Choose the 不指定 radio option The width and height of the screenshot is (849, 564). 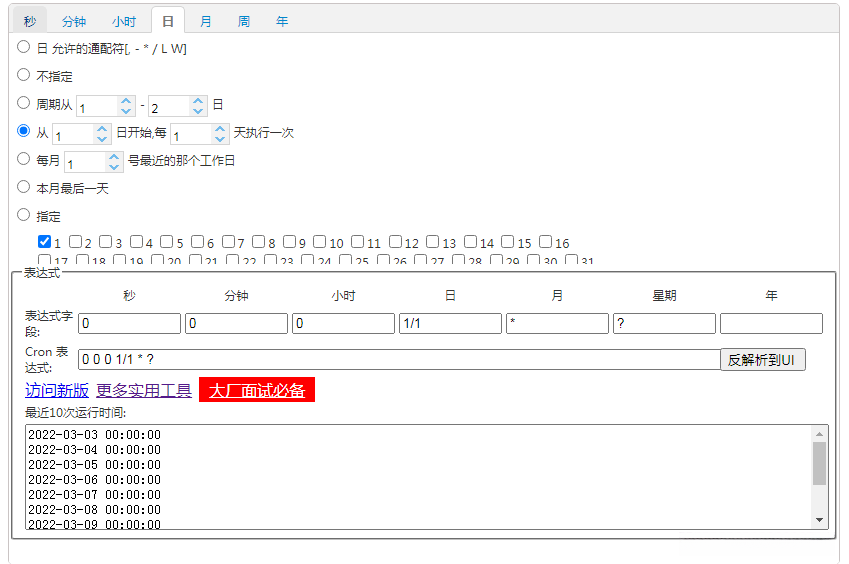coord(23,75)
